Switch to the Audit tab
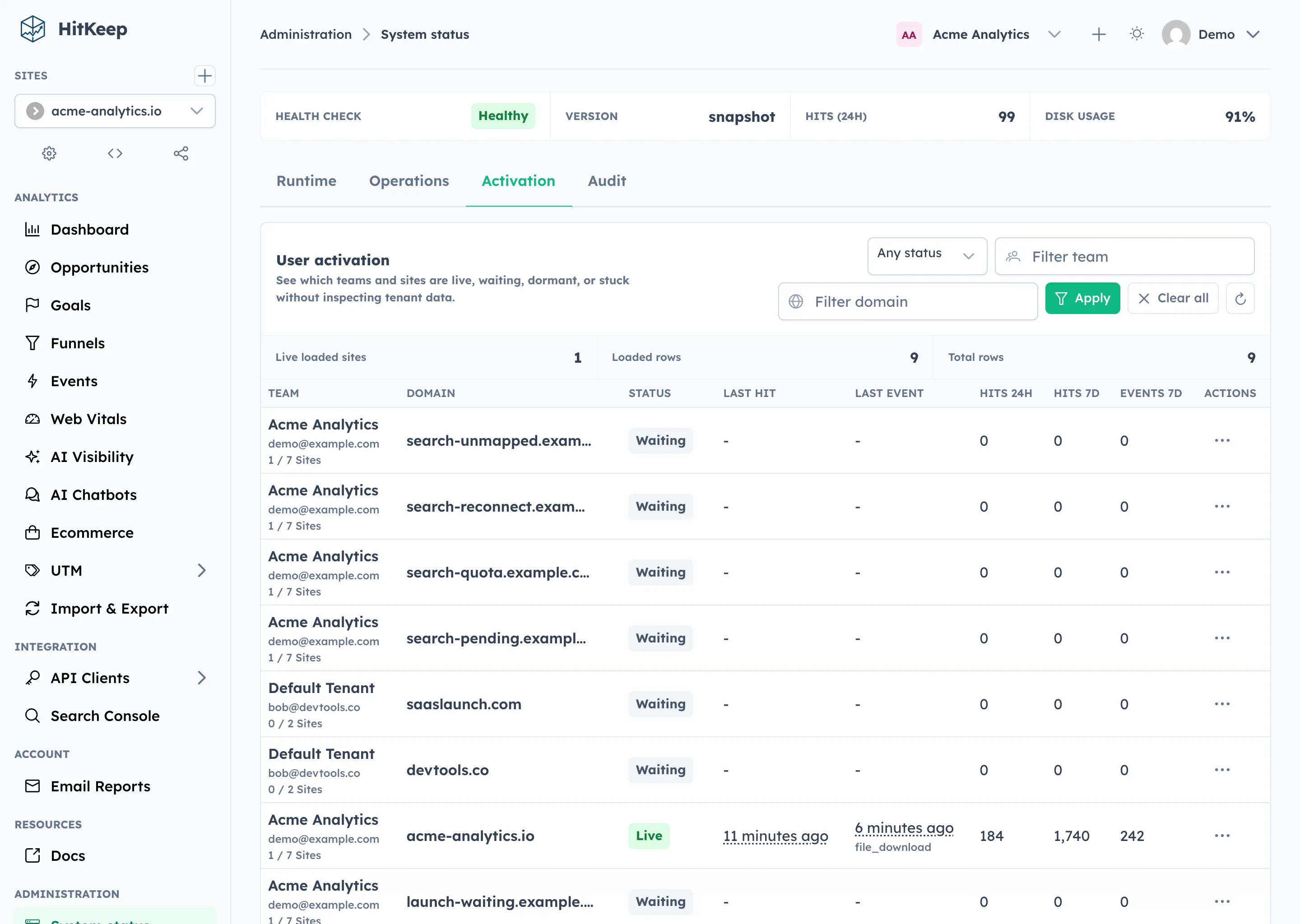 (607, 181)
